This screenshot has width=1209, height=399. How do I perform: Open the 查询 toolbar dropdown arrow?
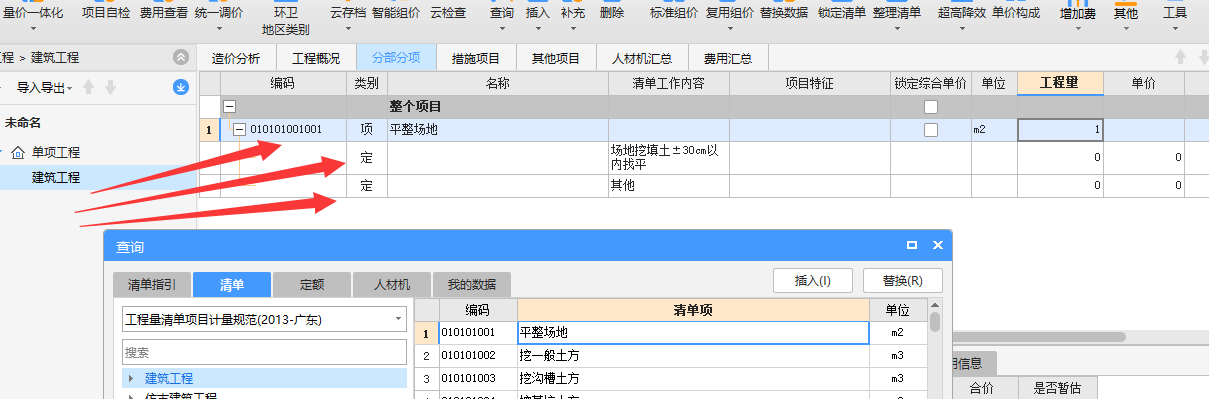point(501,29)
